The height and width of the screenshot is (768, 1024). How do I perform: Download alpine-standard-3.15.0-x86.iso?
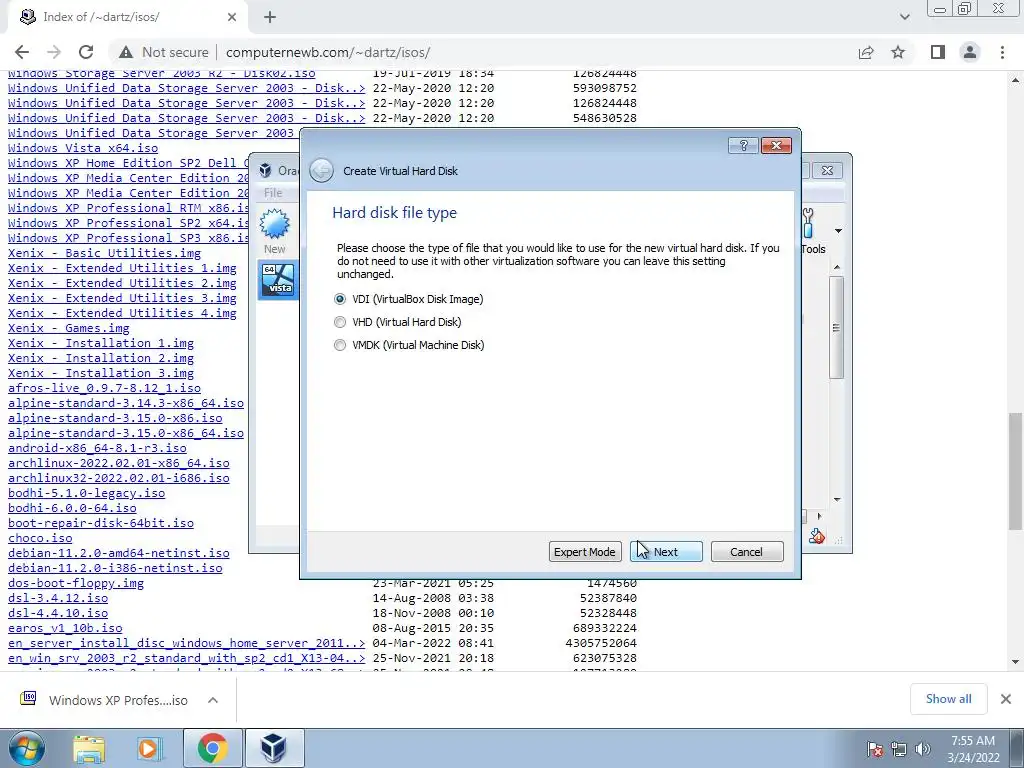(x=115, y=419)
